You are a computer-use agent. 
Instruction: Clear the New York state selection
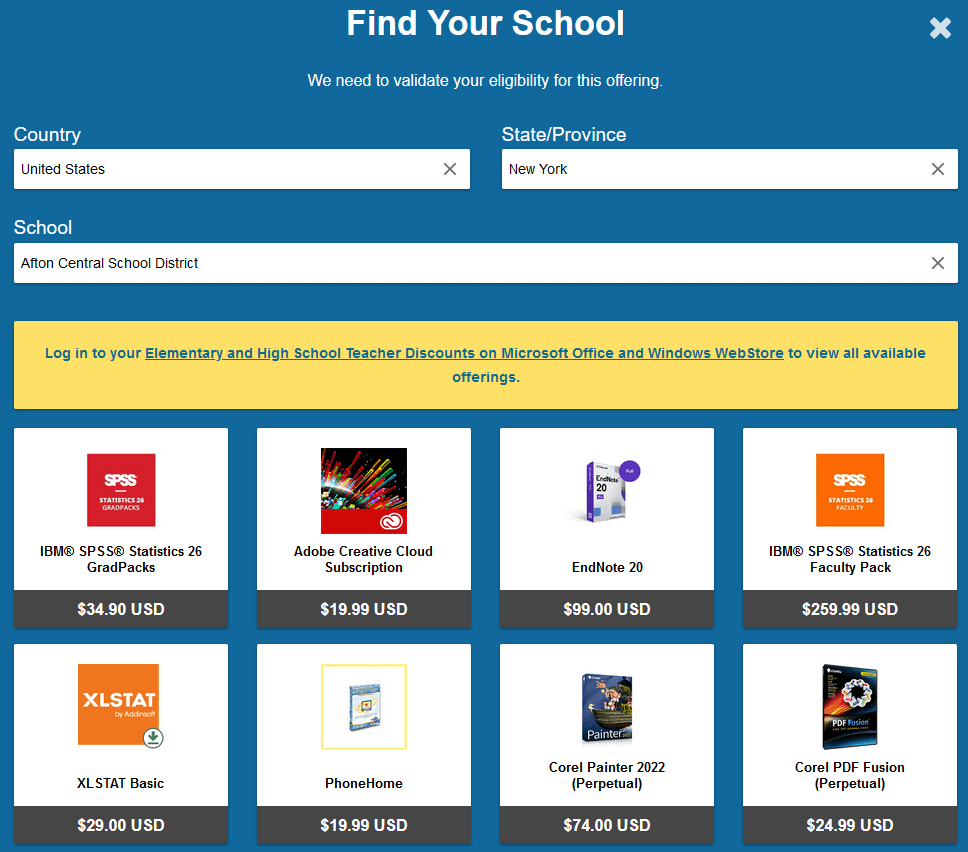938,169
